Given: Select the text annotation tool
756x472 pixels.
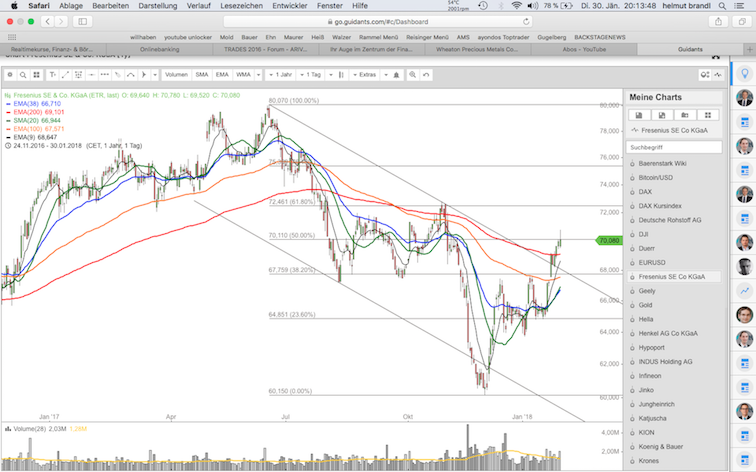Looking at the screenshot, I should pyautogui.click(x=53, y=75).
